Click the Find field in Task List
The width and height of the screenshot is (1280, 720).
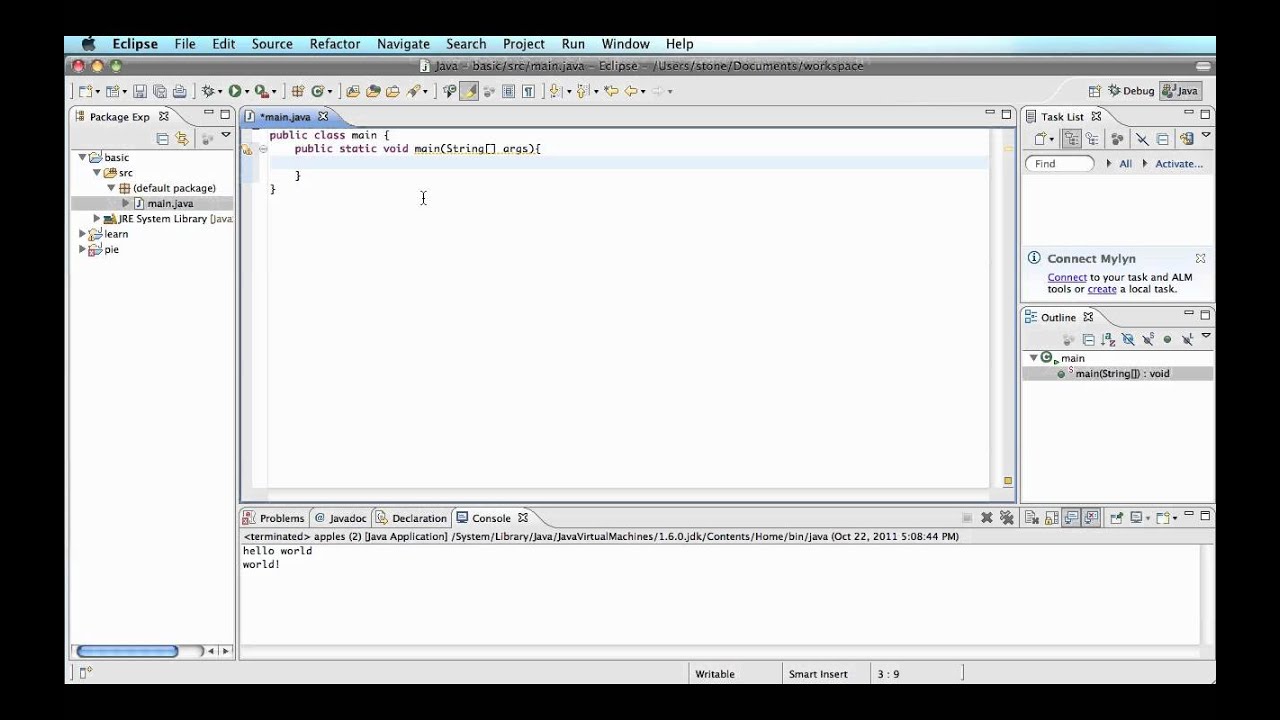tap(1058, 163)
